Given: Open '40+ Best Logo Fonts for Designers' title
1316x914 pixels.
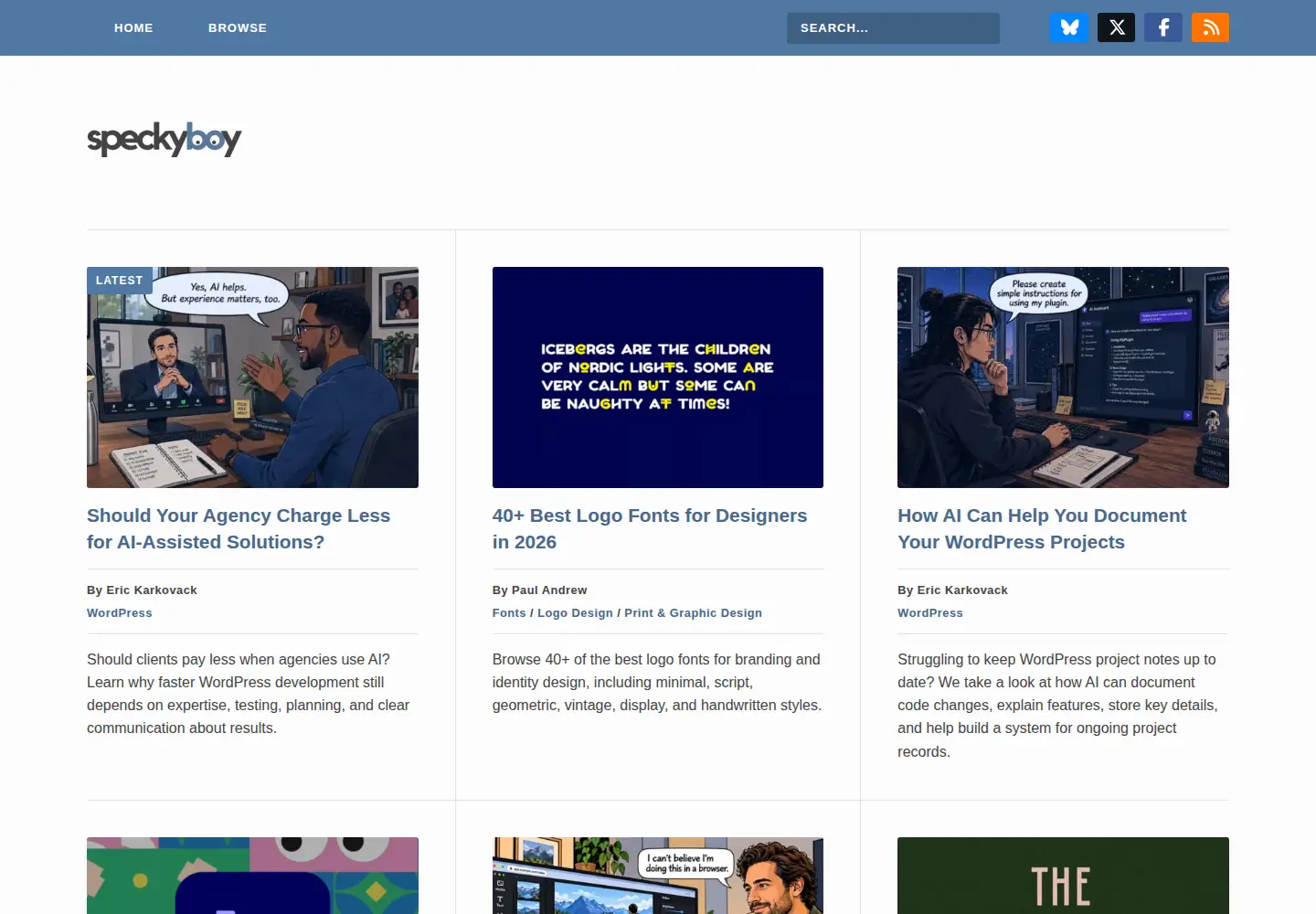Looking at the screenshot, I should pyautogui.click(x=650, y=528).
